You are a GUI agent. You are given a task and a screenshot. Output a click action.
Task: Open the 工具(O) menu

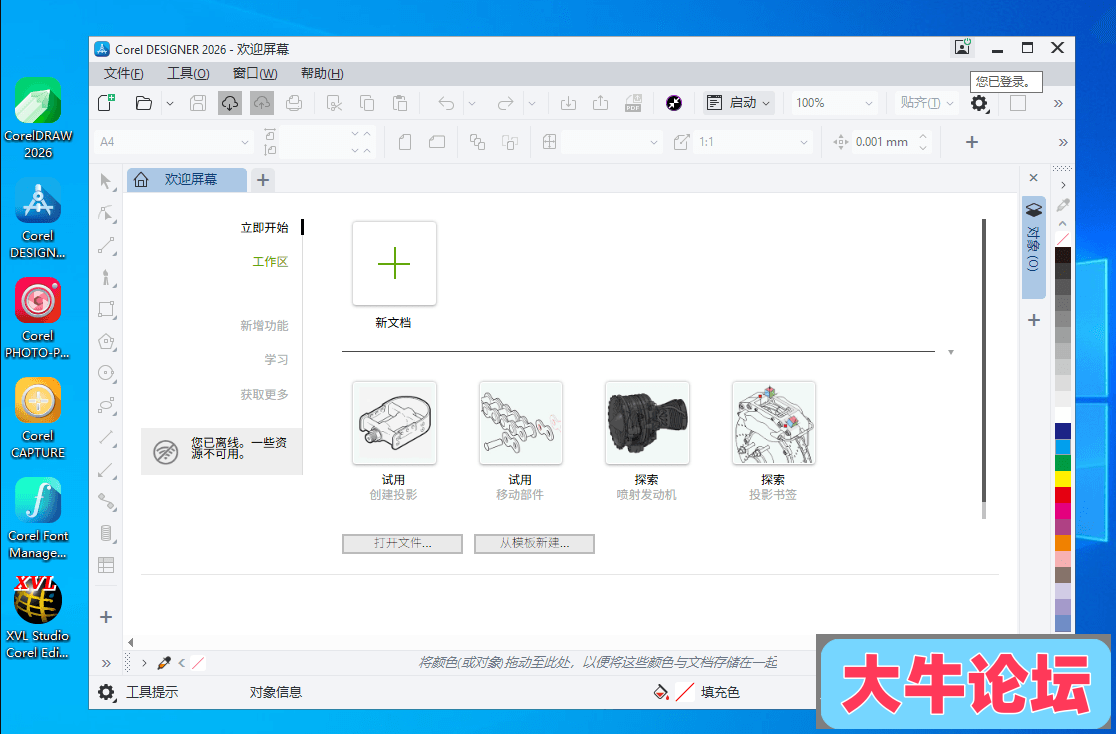click(188, 73)
